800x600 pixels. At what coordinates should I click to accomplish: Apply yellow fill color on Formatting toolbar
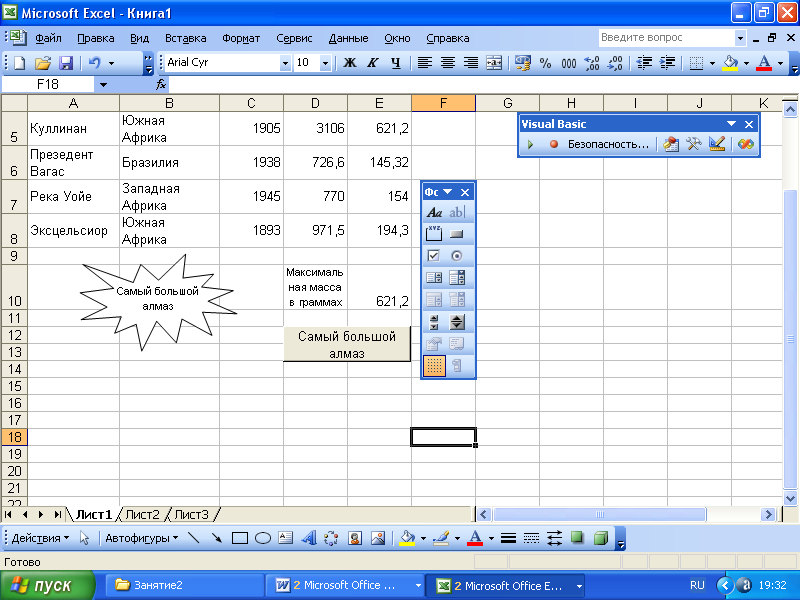[731, 63]
